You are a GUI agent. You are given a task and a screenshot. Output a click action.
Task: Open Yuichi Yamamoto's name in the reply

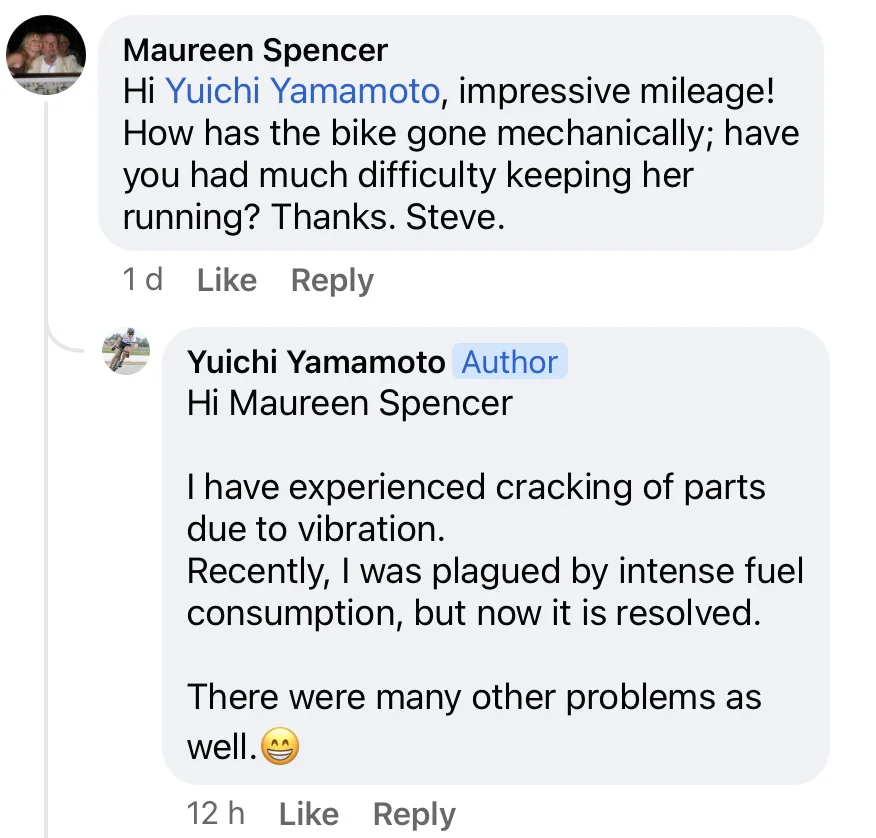(316, 362)
